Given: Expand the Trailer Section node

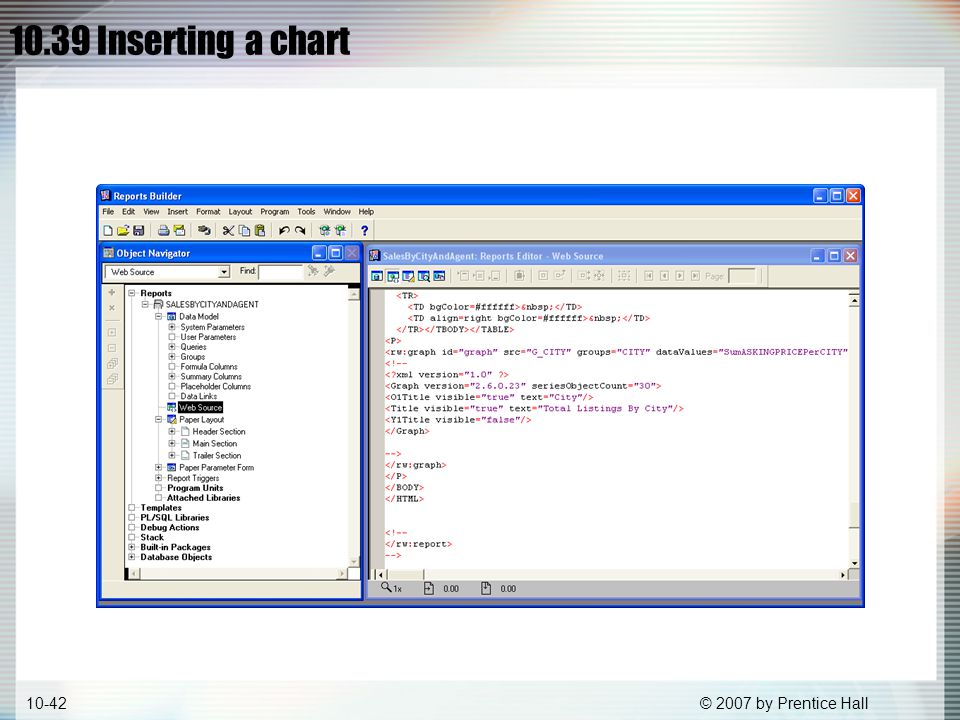Looking at the screenshot, I should coord(172,456).
